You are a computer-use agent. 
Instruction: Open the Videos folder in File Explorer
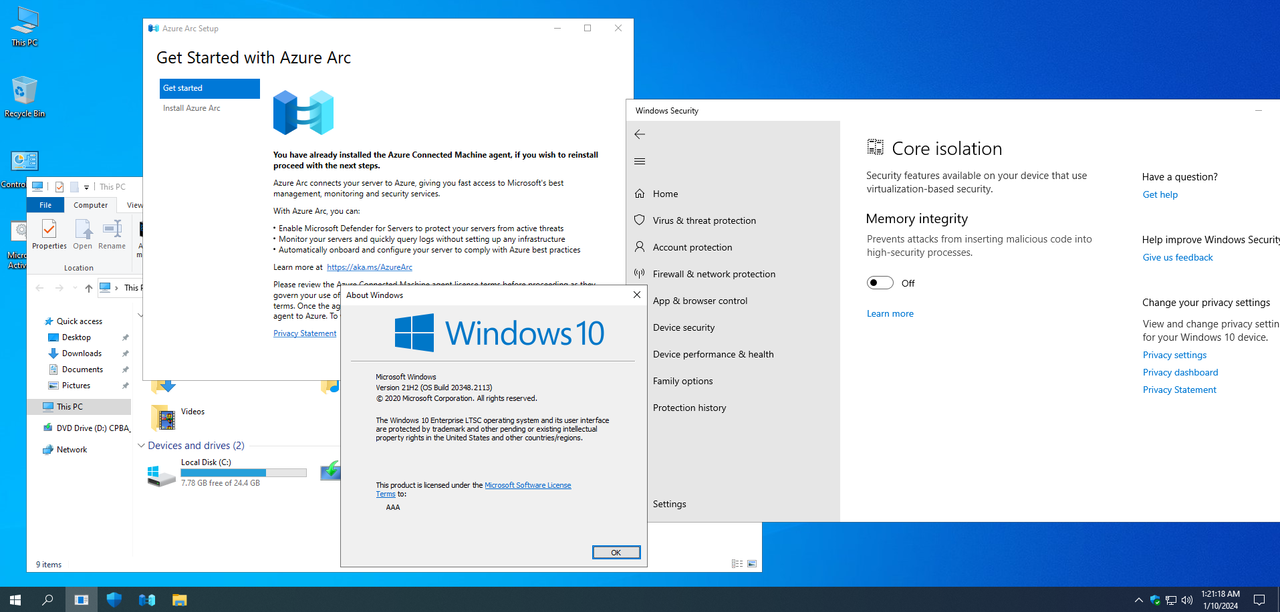click(180, 415)
